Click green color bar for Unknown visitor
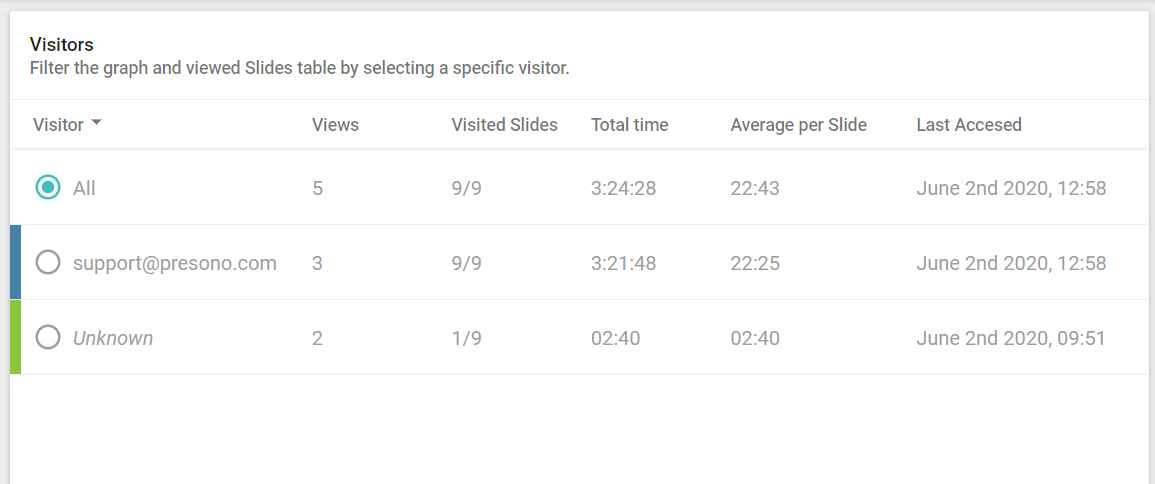This screenshot has height=484, width=1155. click(15, 337)
